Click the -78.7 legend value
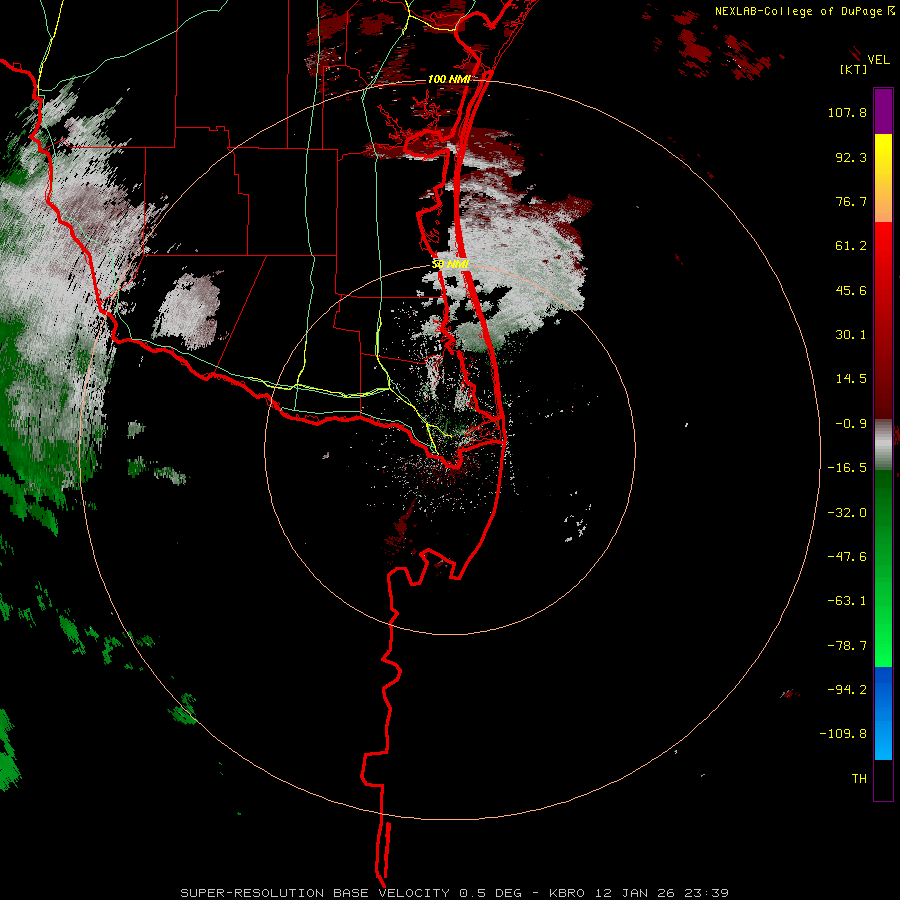Viewport: 900px width, 900px height. (847, 646)
